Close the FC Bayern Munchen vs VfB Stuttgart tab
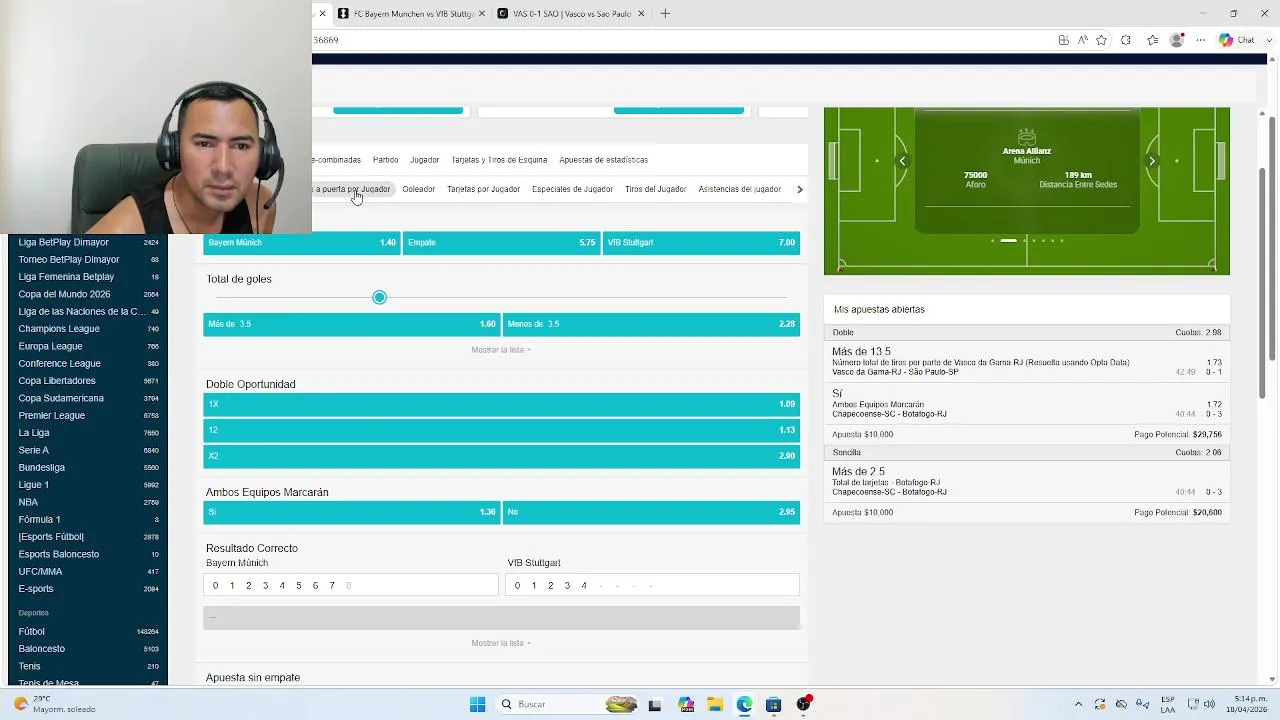 [x=482, y=14]
